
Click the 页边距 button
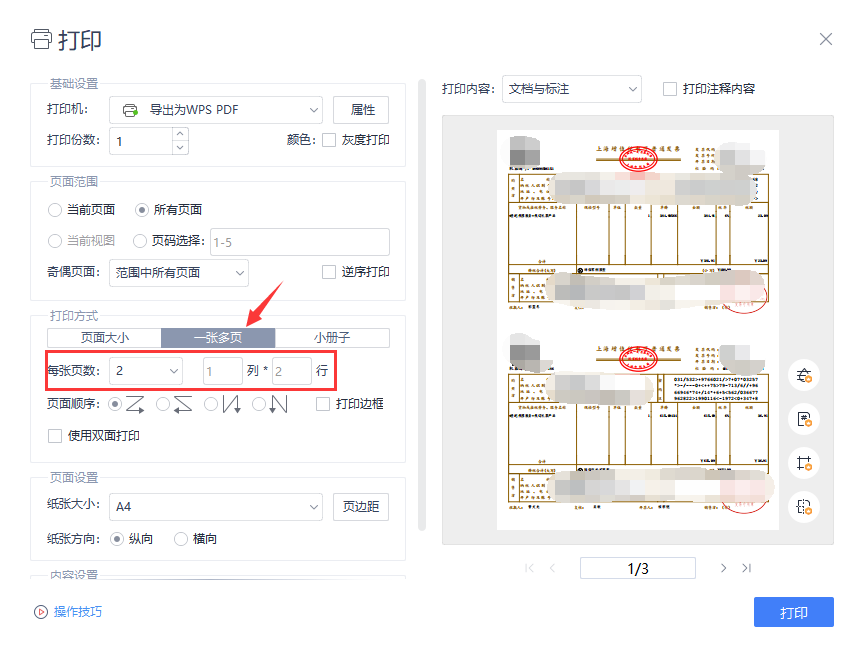(361, 507)
